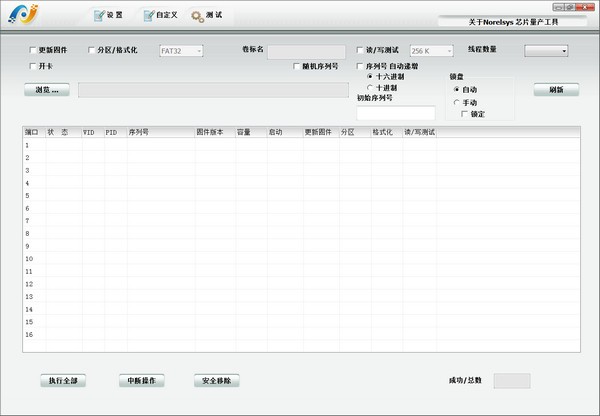Click the 端口 column header
Image resolution: width=600 pixels, height=416 pixels.
click(34, 132)
